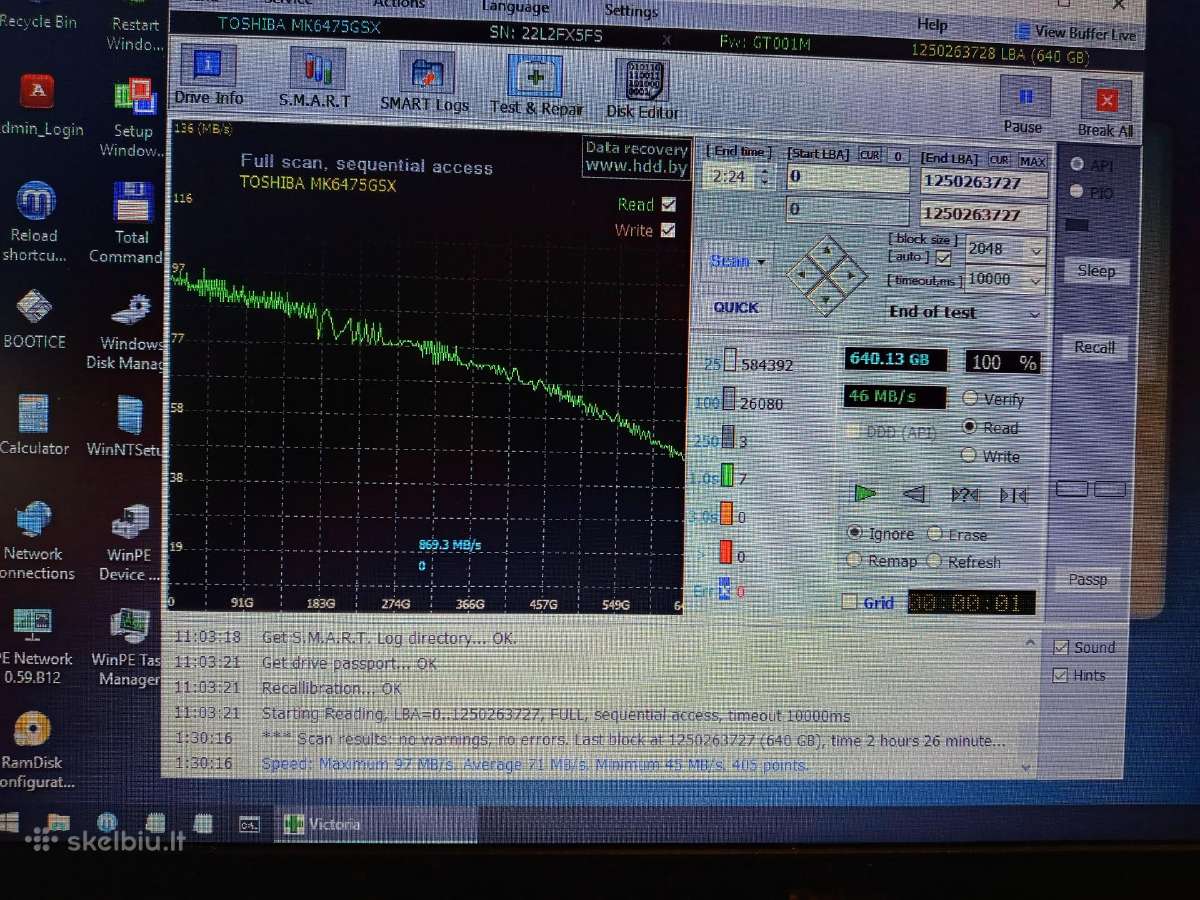Image resolution: width=1200 pixels, height=900 pixels.
Task: Open the Language menu
Action: [x=515, y=6]
